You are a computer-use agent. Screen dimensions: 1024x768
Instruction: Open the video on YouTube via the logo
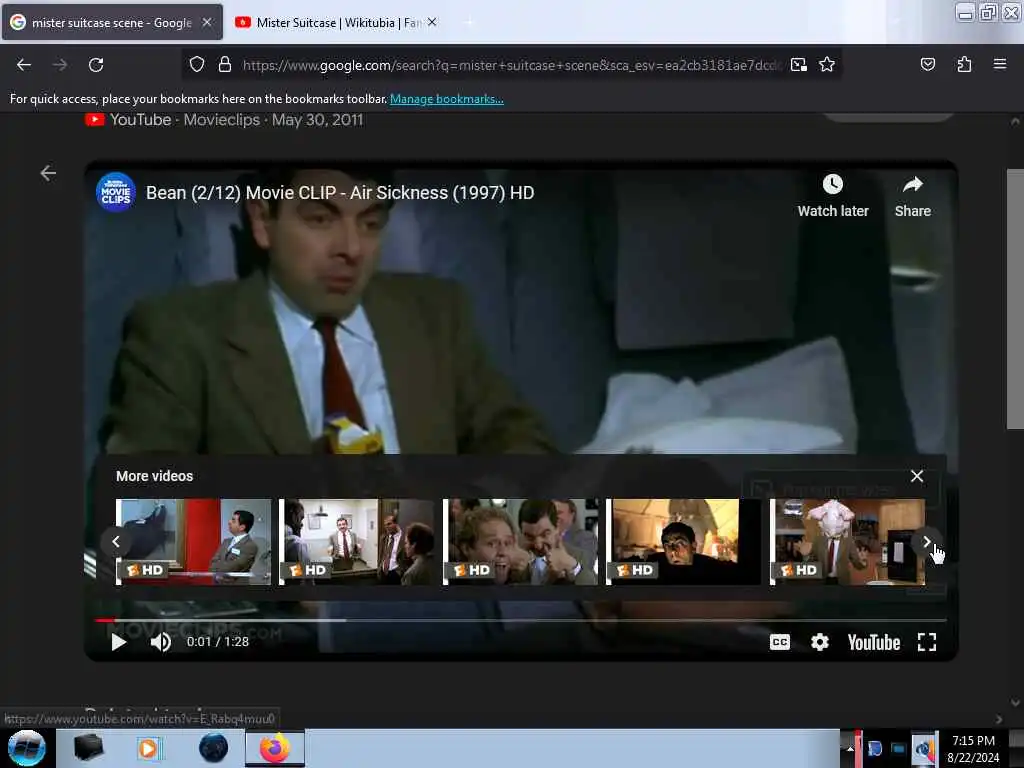tap(874, 643)
